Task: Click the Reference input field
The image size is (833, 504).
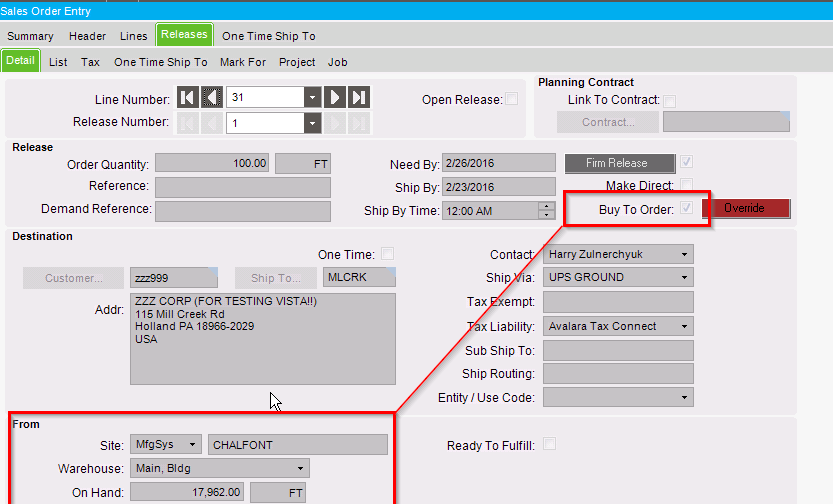Action: (243, 187)
